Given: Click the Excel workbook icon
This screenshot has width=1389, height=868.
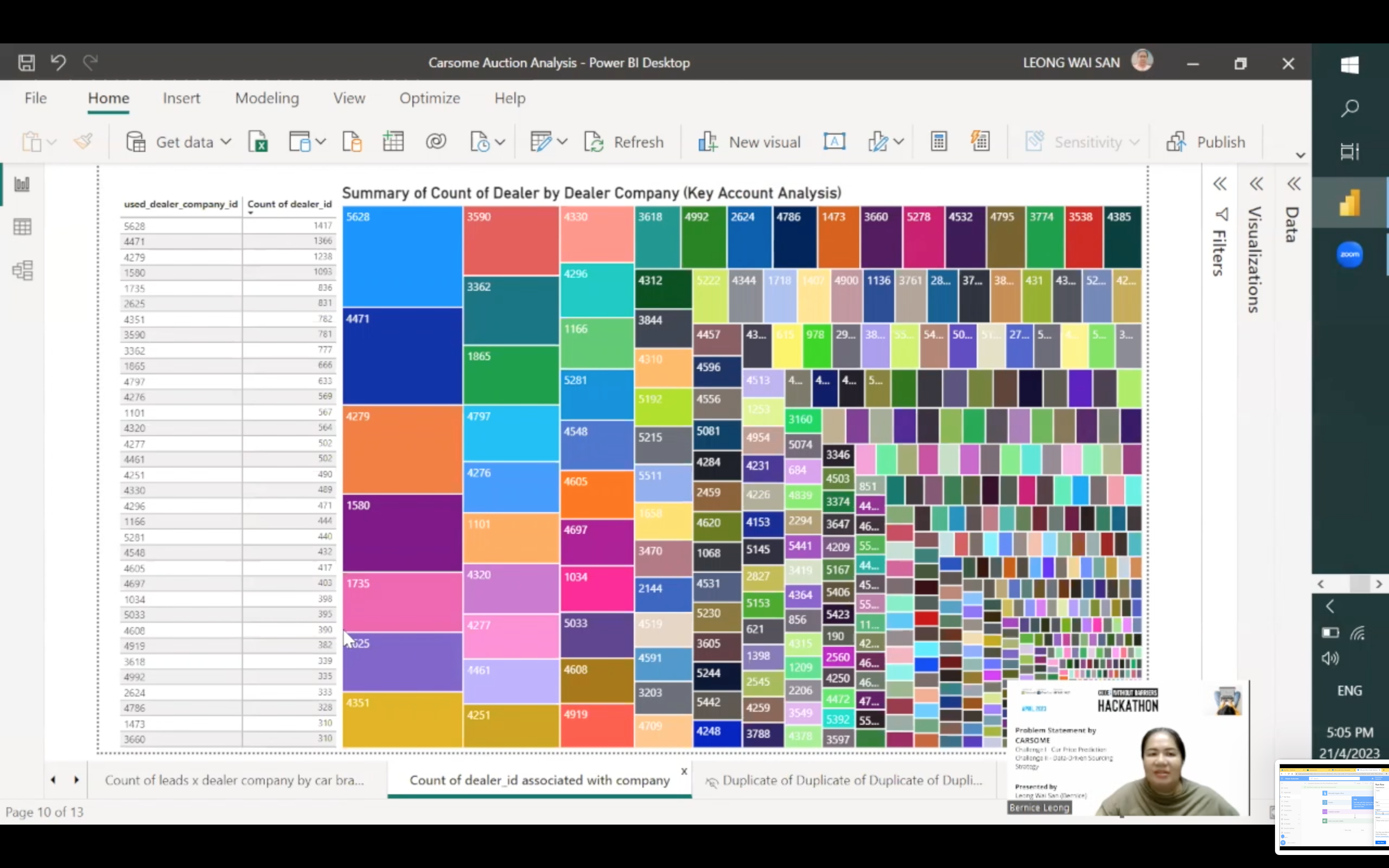Looking at the screenshot, I should [258, 142].
